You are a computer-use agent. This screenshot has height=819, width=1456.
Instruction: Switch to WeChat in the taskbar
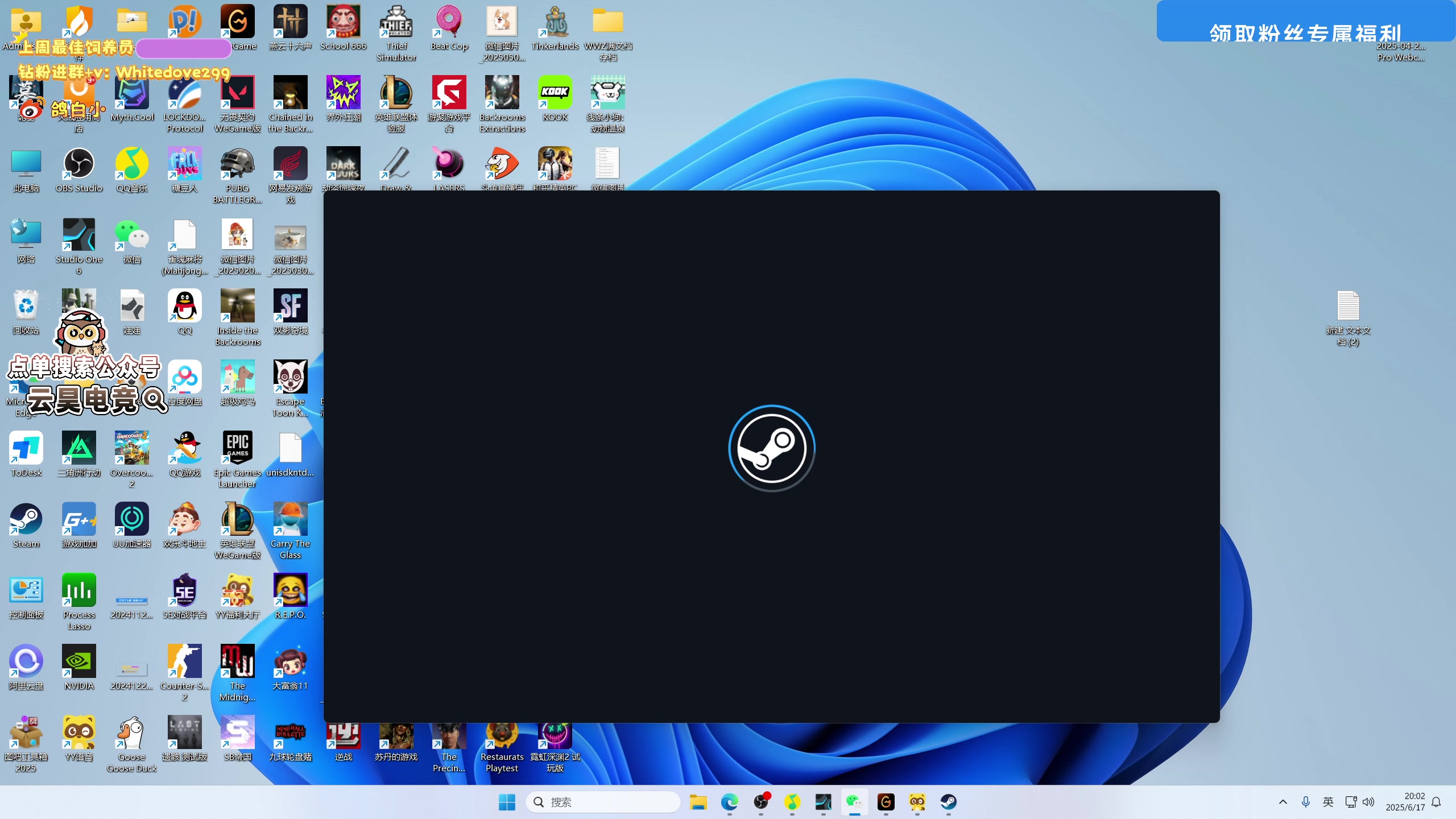pos(855,802)
